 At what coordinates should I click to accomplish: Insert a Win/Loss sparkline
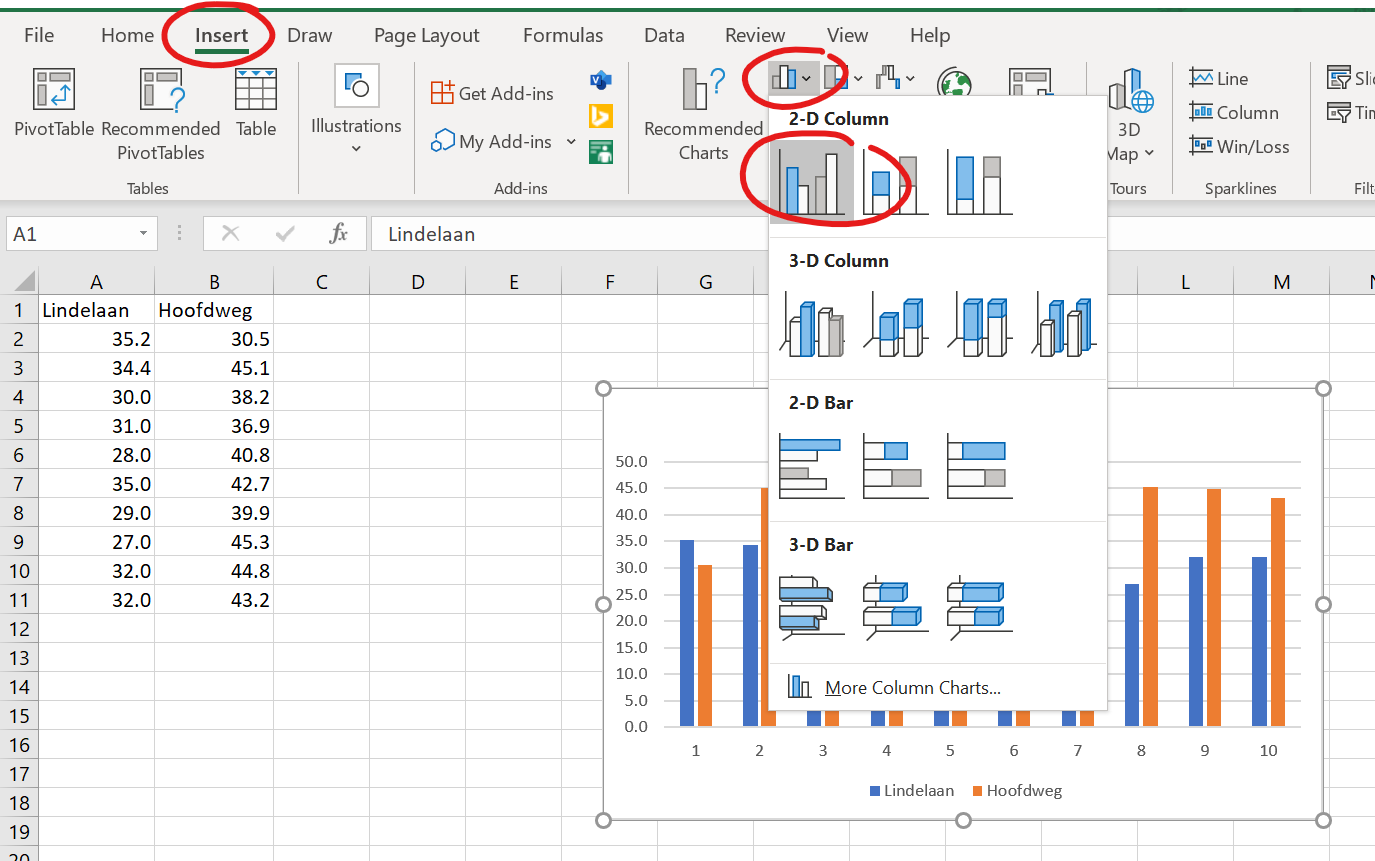[x=1239, y=147]
